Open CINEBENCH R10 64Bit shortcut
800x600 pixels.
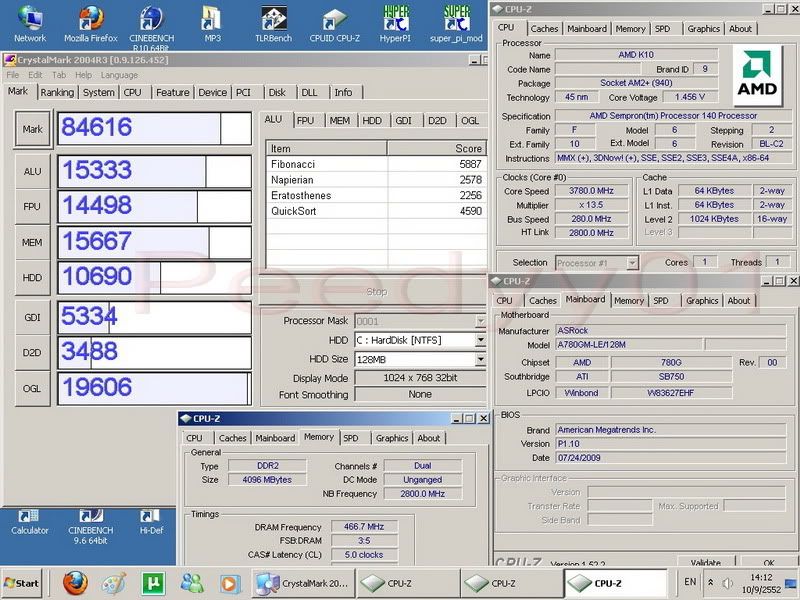pyautogui.click(x=152, y=27)
